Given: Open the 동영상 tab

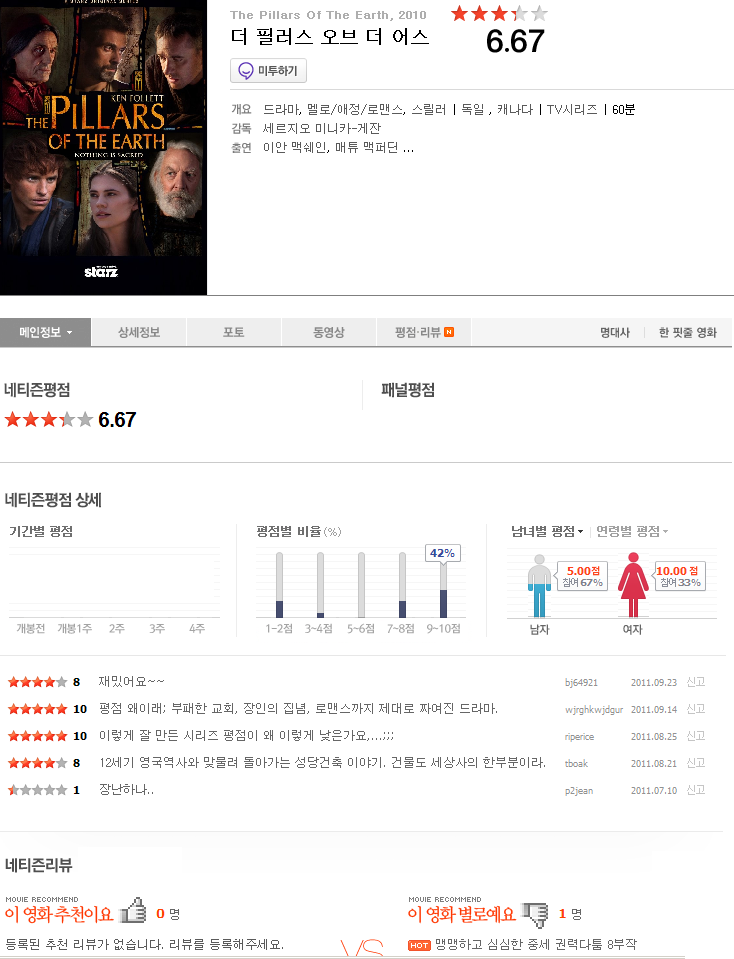Looking at the screenshot, I should pos(328,332).
